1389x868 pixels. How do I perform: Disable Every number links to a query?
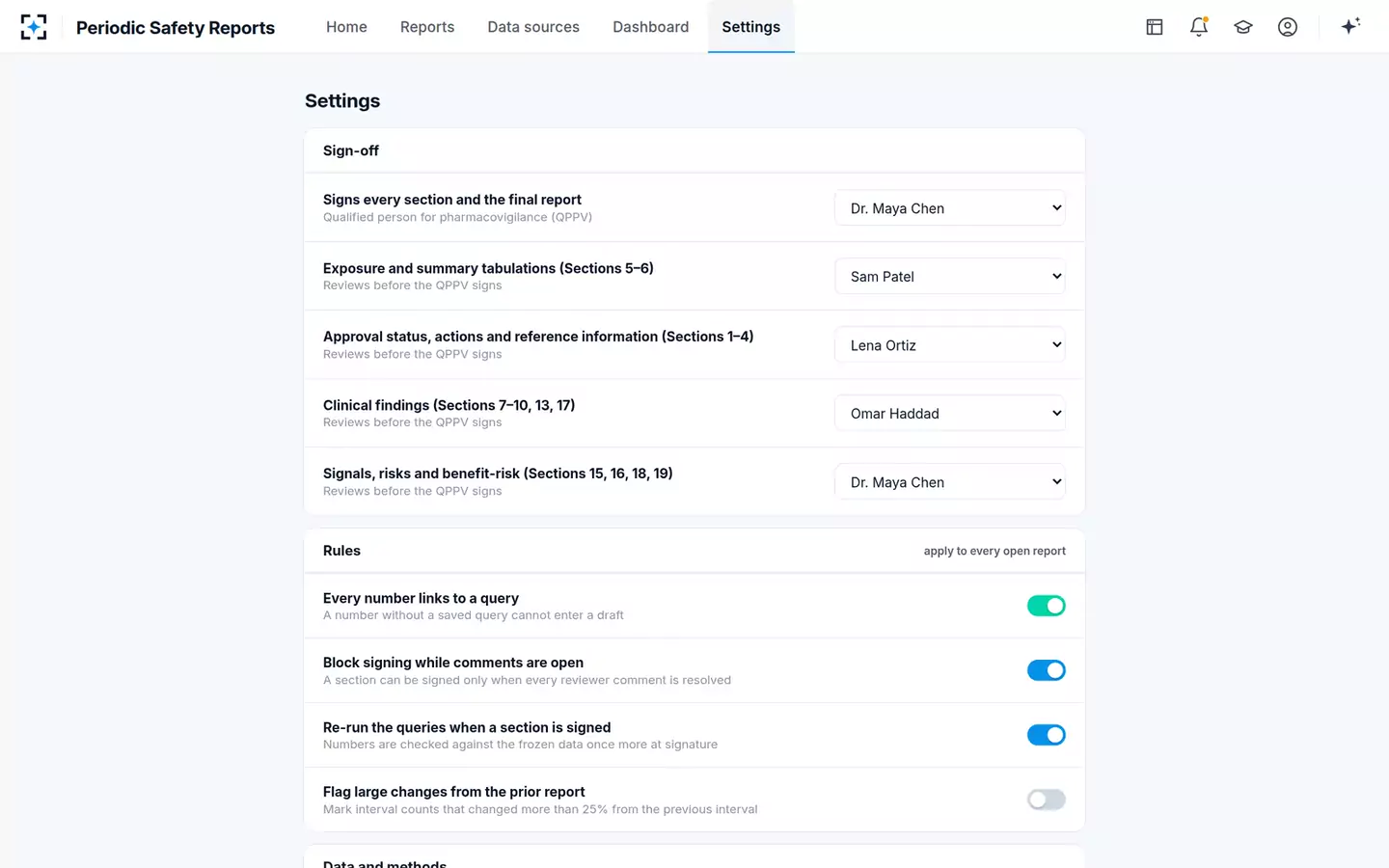(1047, 606)
